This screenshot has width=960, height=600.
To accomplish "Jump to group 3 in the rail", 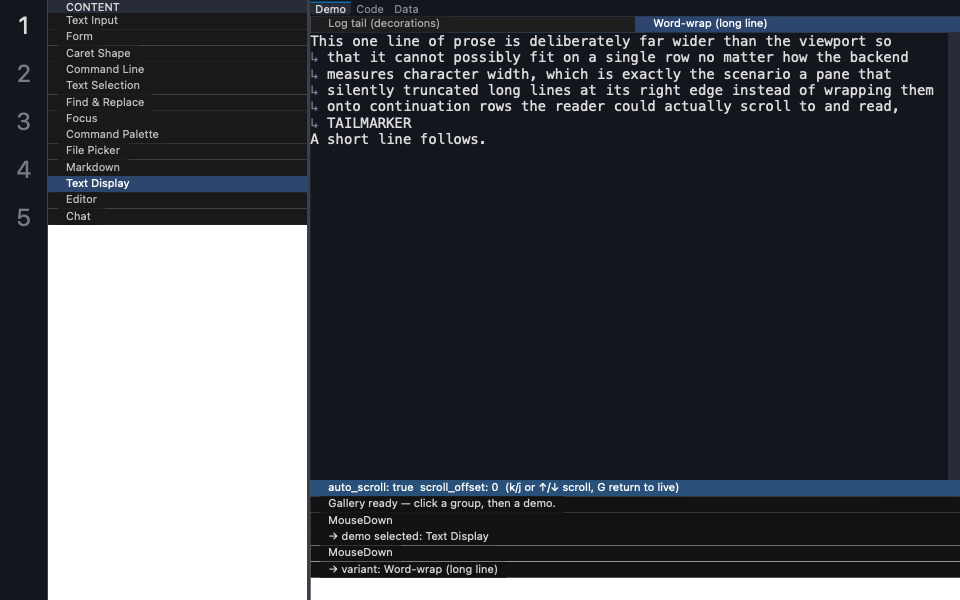I will click(24, 122).
